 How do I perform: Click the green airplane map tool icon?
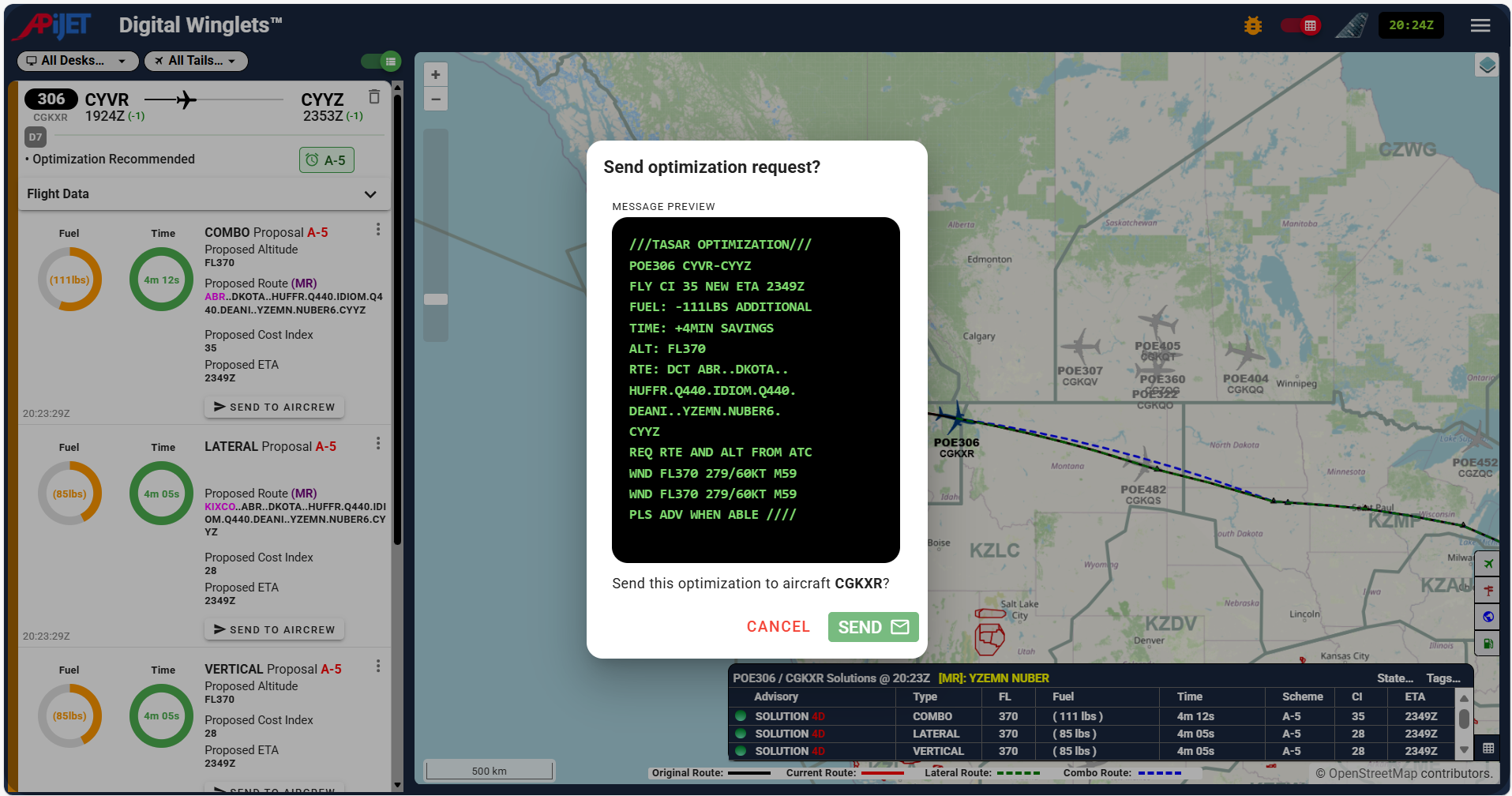pos(1488,564)
